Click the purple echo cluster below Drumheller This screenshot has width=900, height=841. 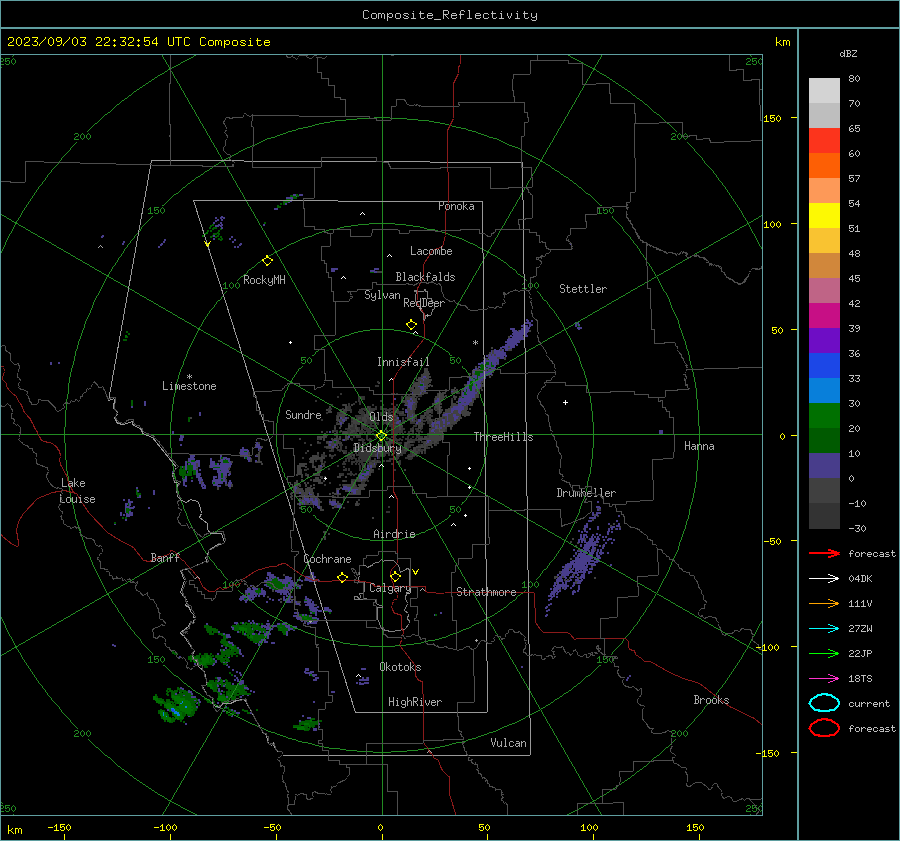(x=583, y=557)
